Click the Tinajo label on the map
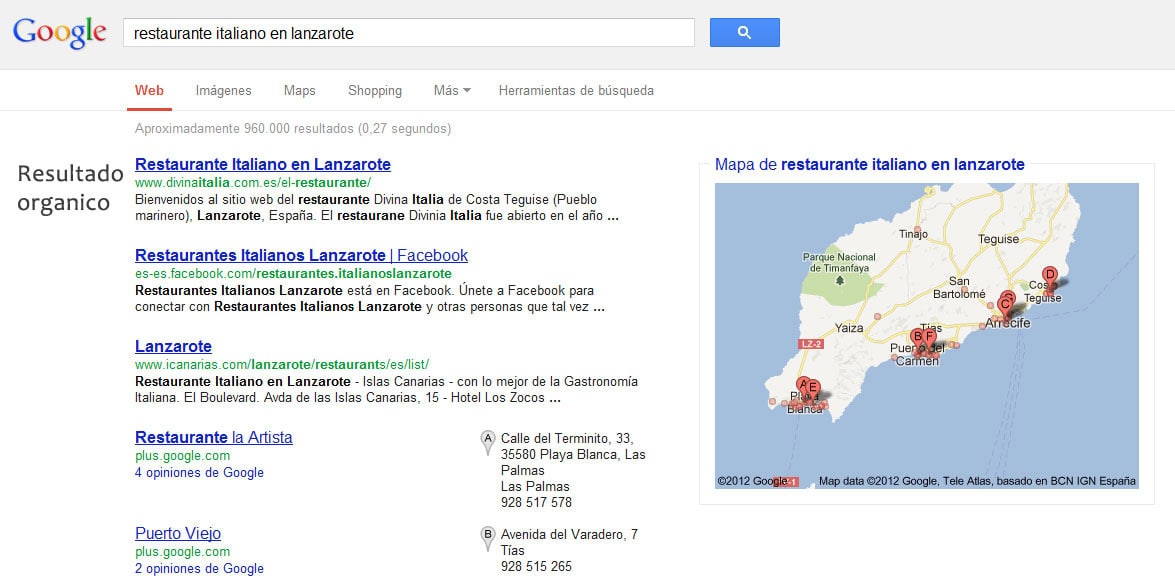 coord(913,233)
